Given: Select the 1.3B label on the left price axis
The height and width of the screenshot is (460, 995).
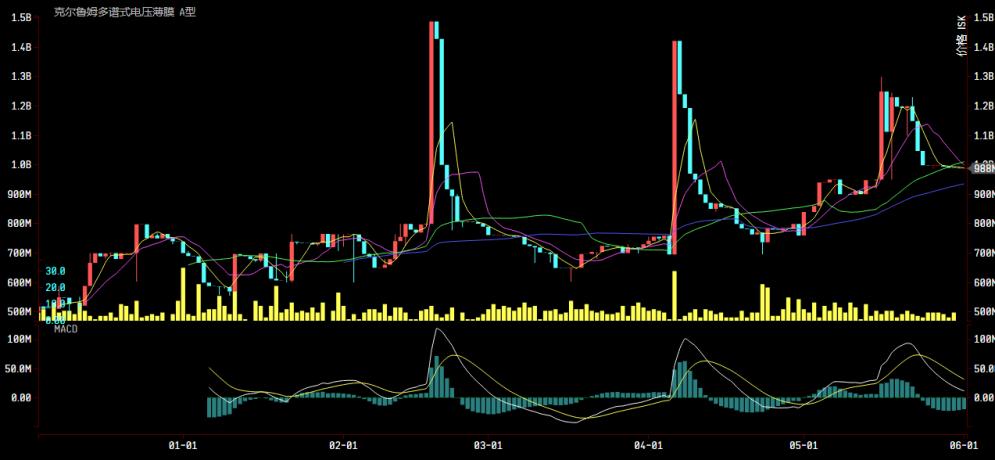Looking at the screenshot, I should click(21, 76).
